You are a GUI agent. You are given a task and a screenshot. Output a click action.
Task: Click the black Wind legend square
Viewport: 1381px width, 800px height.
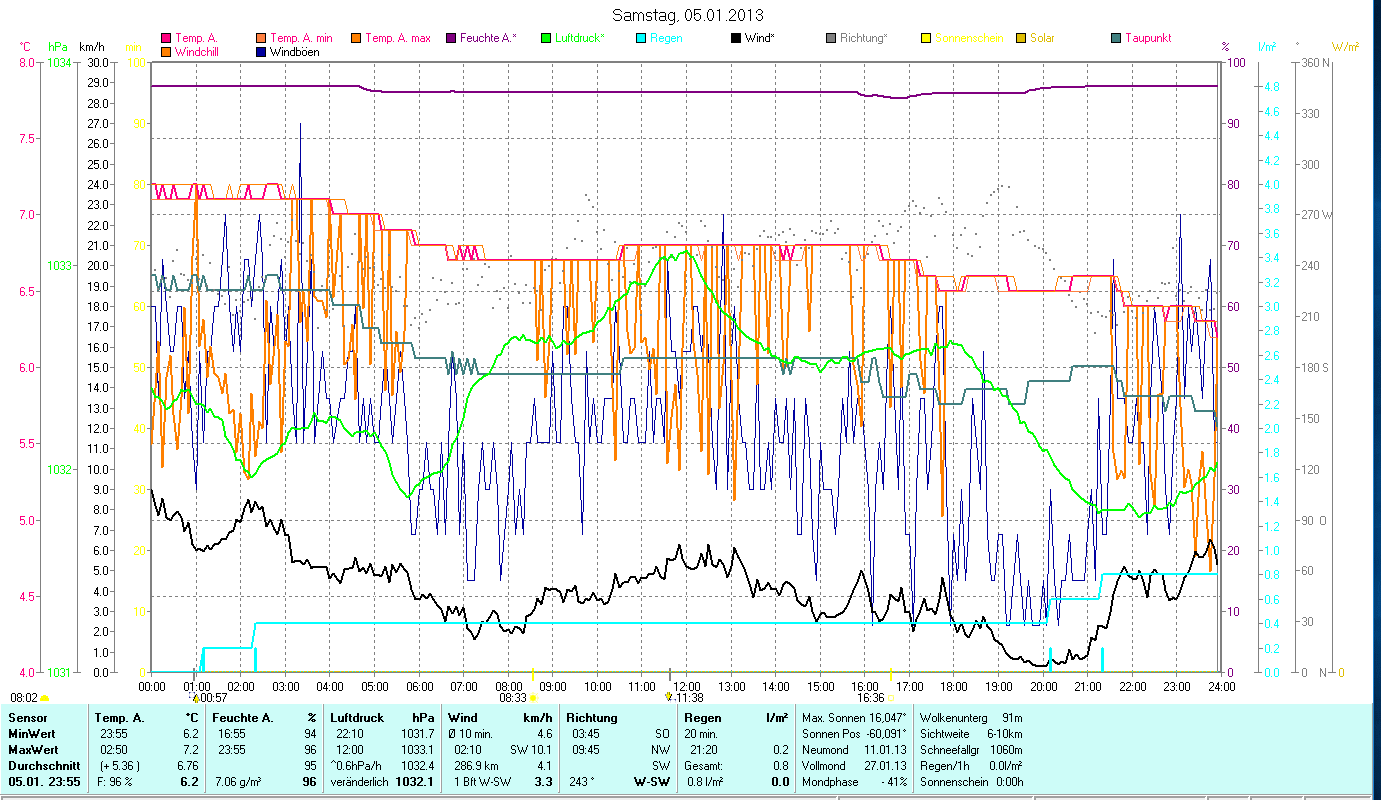click(736, 39)
